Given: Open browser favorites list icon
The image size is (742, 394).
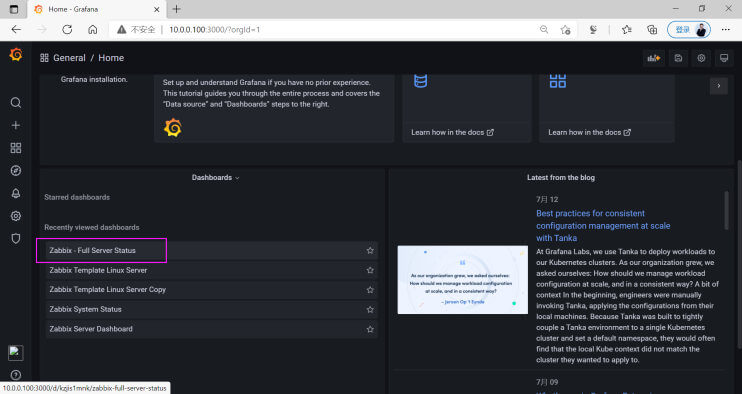Looking at the screenshot, I should point(627,30).
